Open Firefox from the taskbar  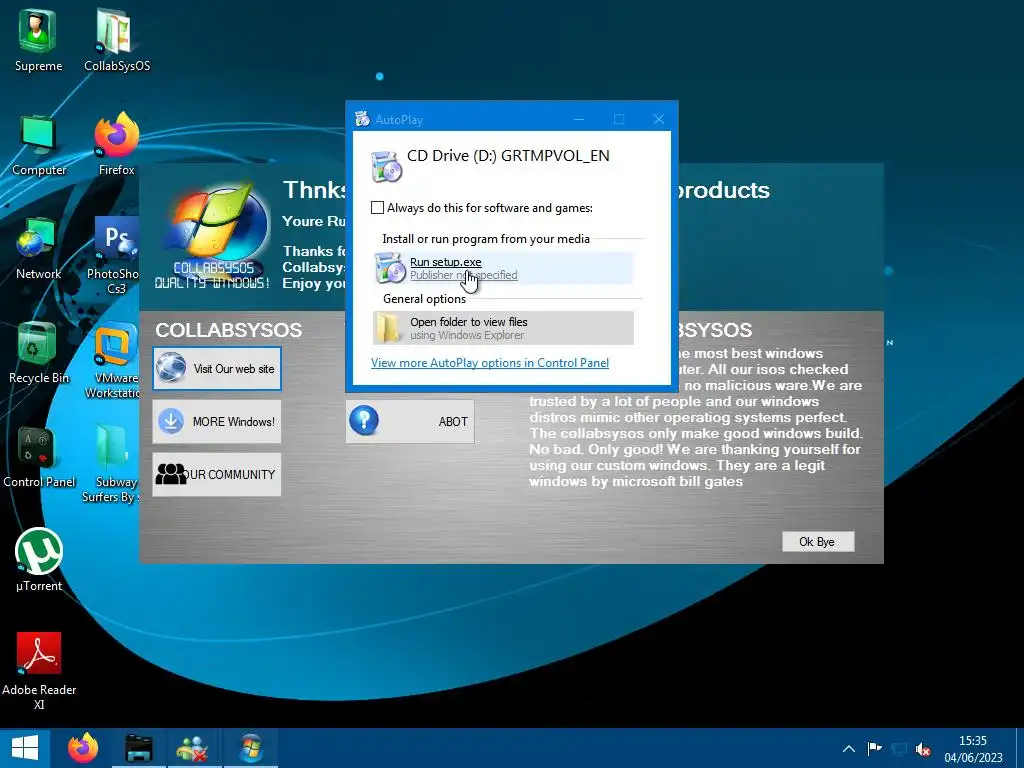click(x=83, y=748)
